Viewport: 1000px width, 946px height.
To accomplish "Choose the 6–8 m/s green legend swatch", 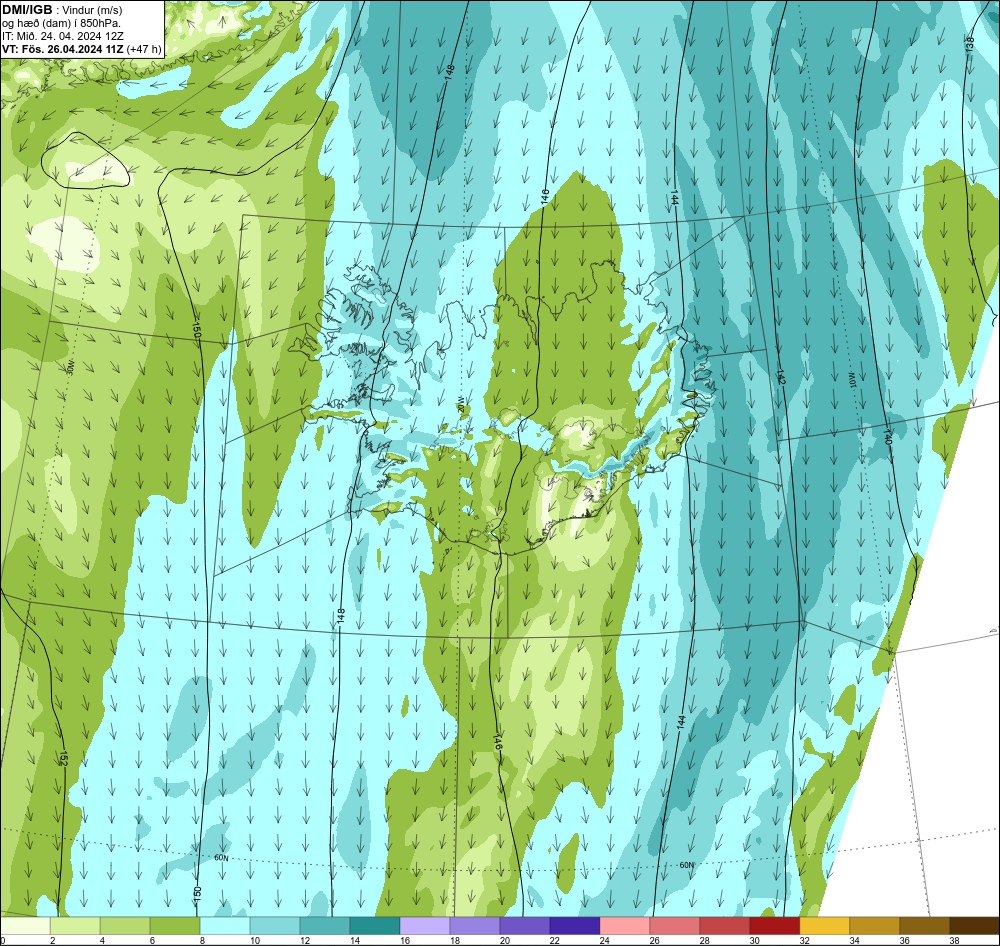I will 175,925.
